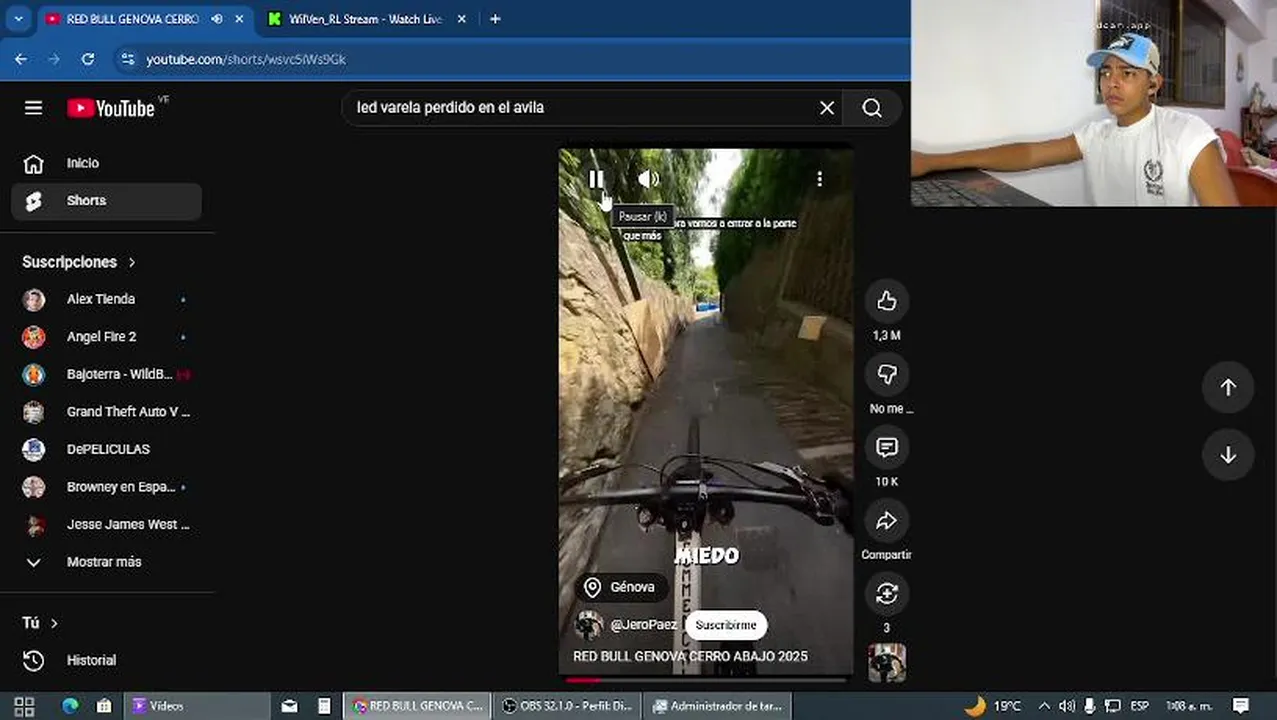
Task: Clear the YouTube search box text
Action: point(827,108)
